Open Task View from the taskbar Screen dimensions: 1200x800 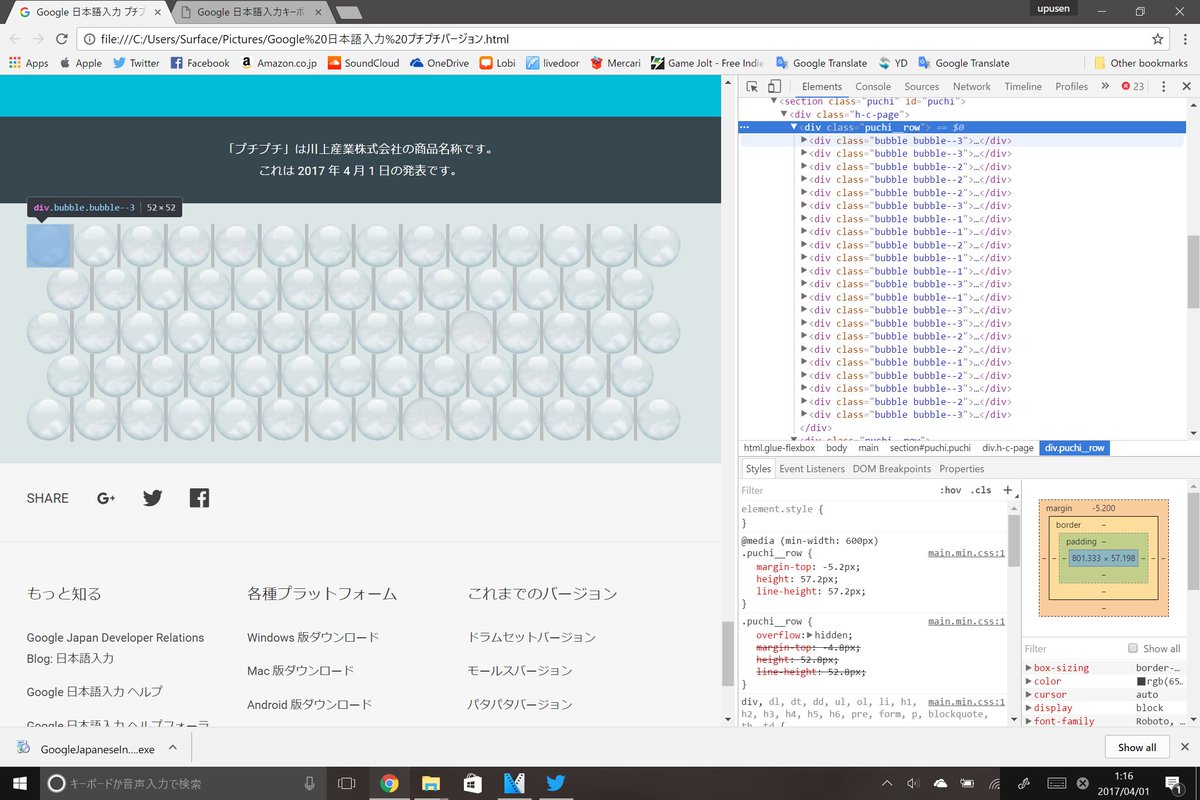(x=346, y=783)
